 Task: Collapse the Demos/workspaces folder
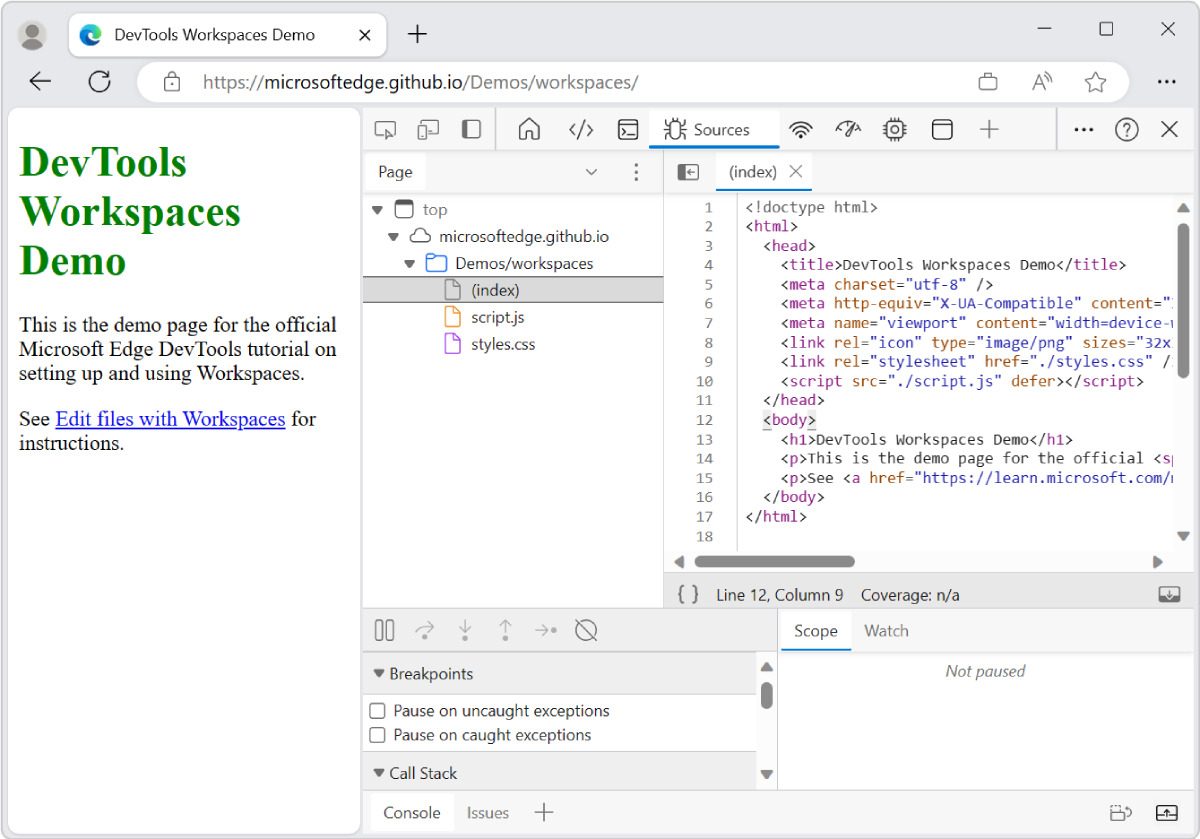(x=408, y=263)
